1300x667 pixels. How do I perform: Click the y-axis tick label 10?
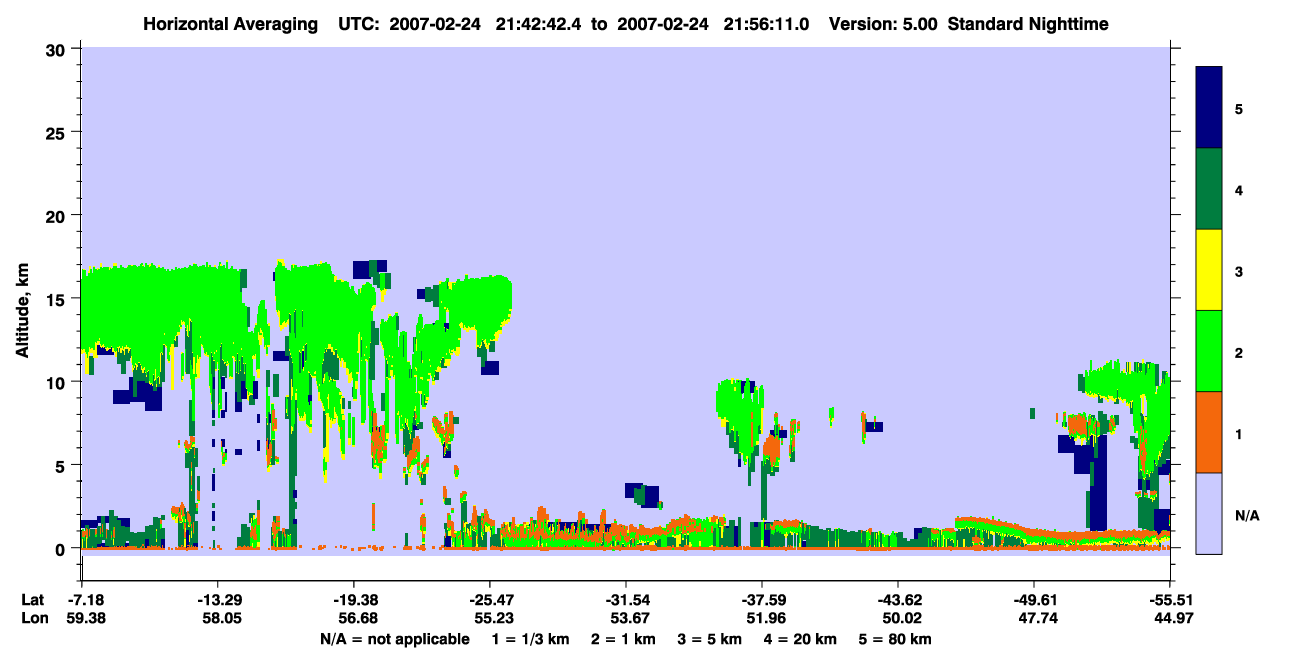point(57,382)
